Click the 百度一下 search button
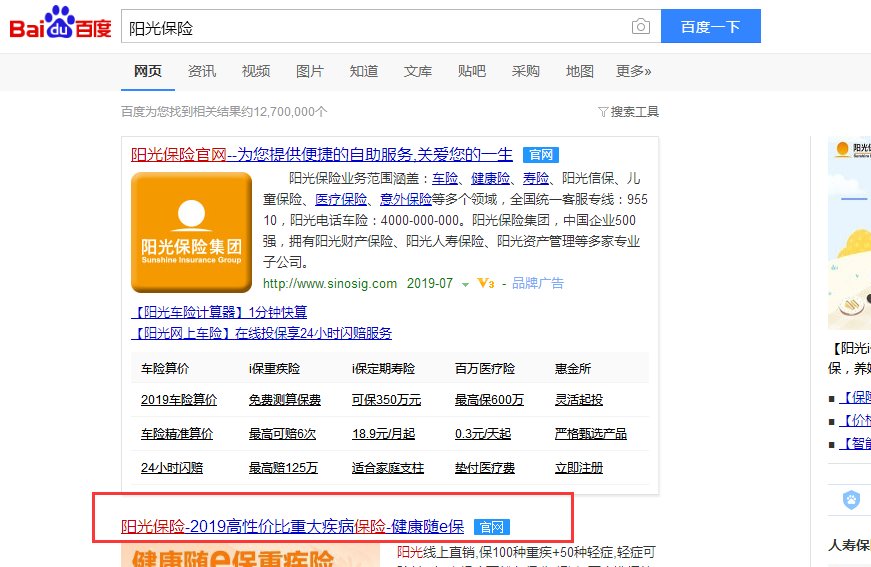Viewport: 871px width, 567px height. 710,26
